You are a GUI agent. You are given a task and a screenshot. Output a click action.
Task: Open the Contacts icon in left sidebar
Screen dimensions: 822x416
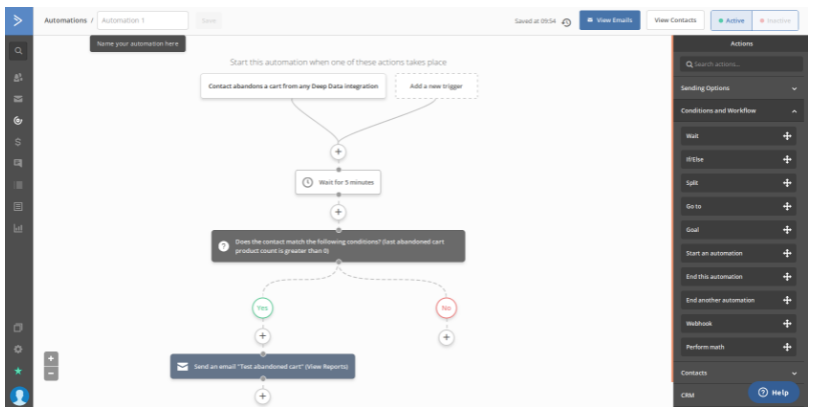pos(18,78)
